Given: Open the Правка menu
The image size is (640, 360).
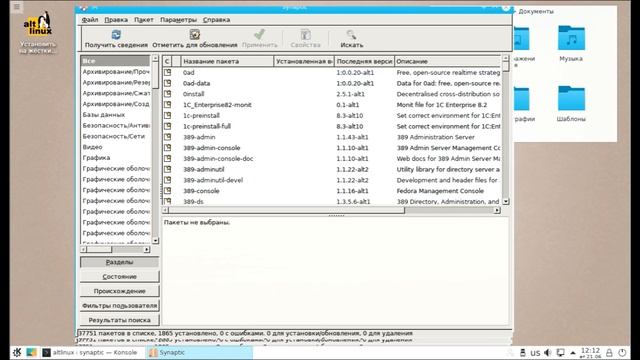Looking at the screenshot, I should 116,20.
